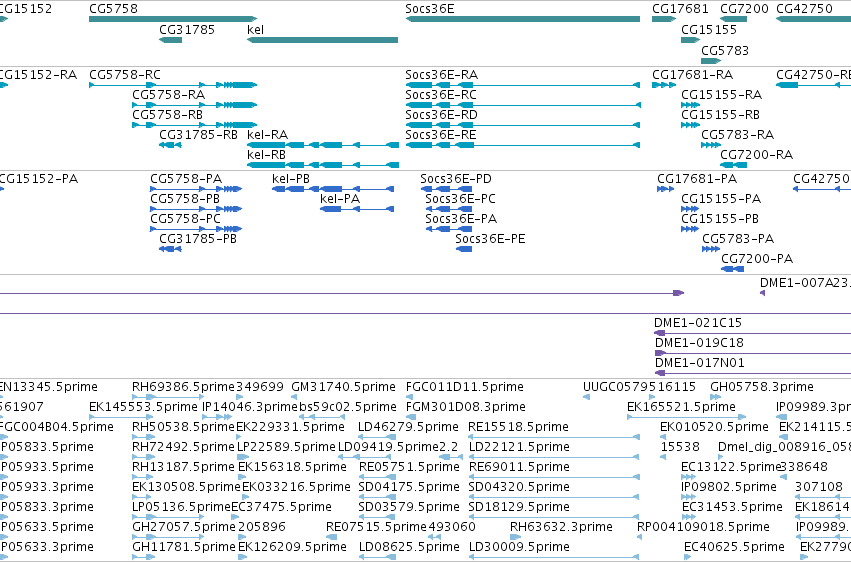The image size is (851, 562).
Task: Click EST GH05758.3prime
Action: pos(716,397)
